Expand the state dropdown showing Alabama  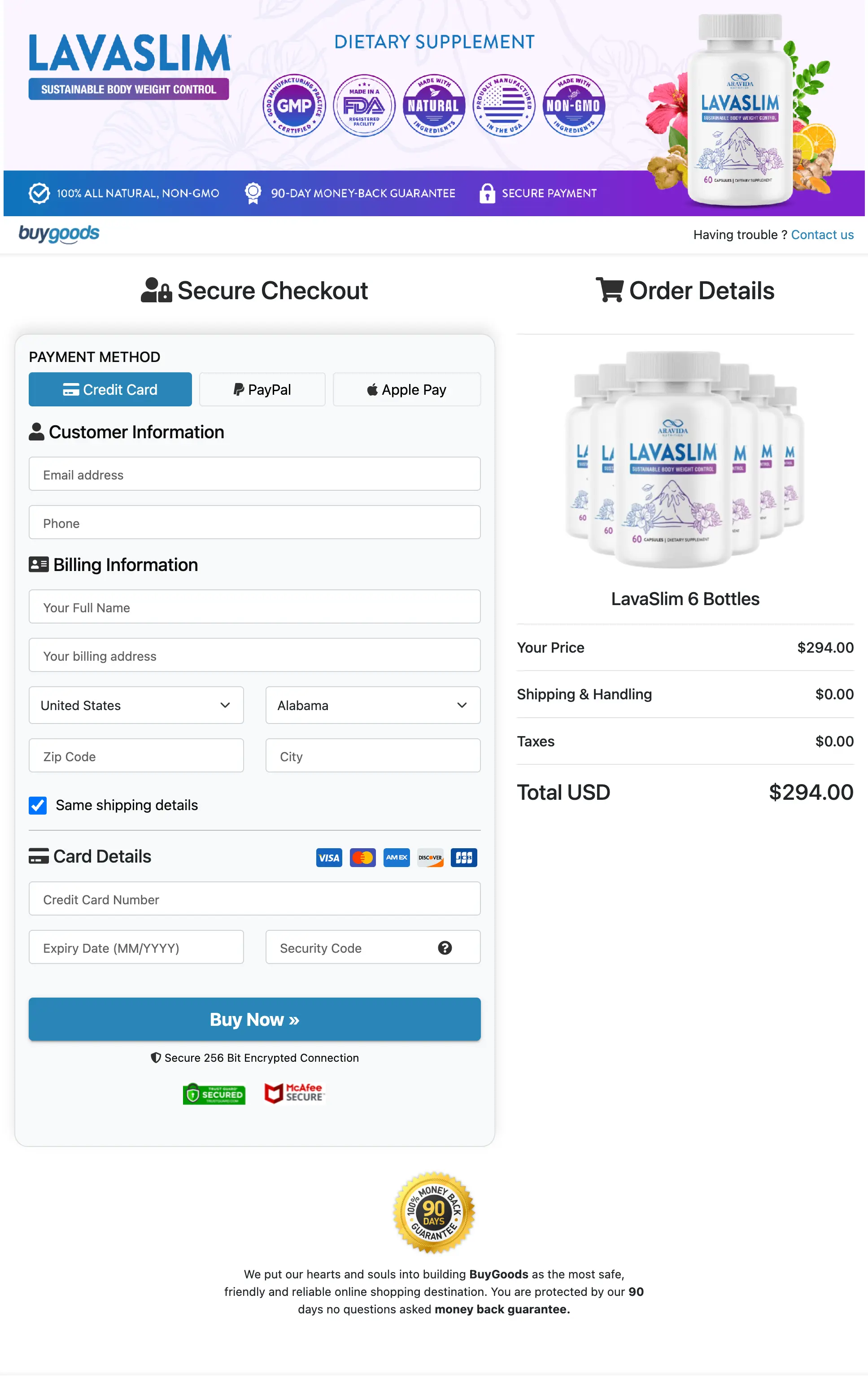pyautogui.click(x=373, y=705)
